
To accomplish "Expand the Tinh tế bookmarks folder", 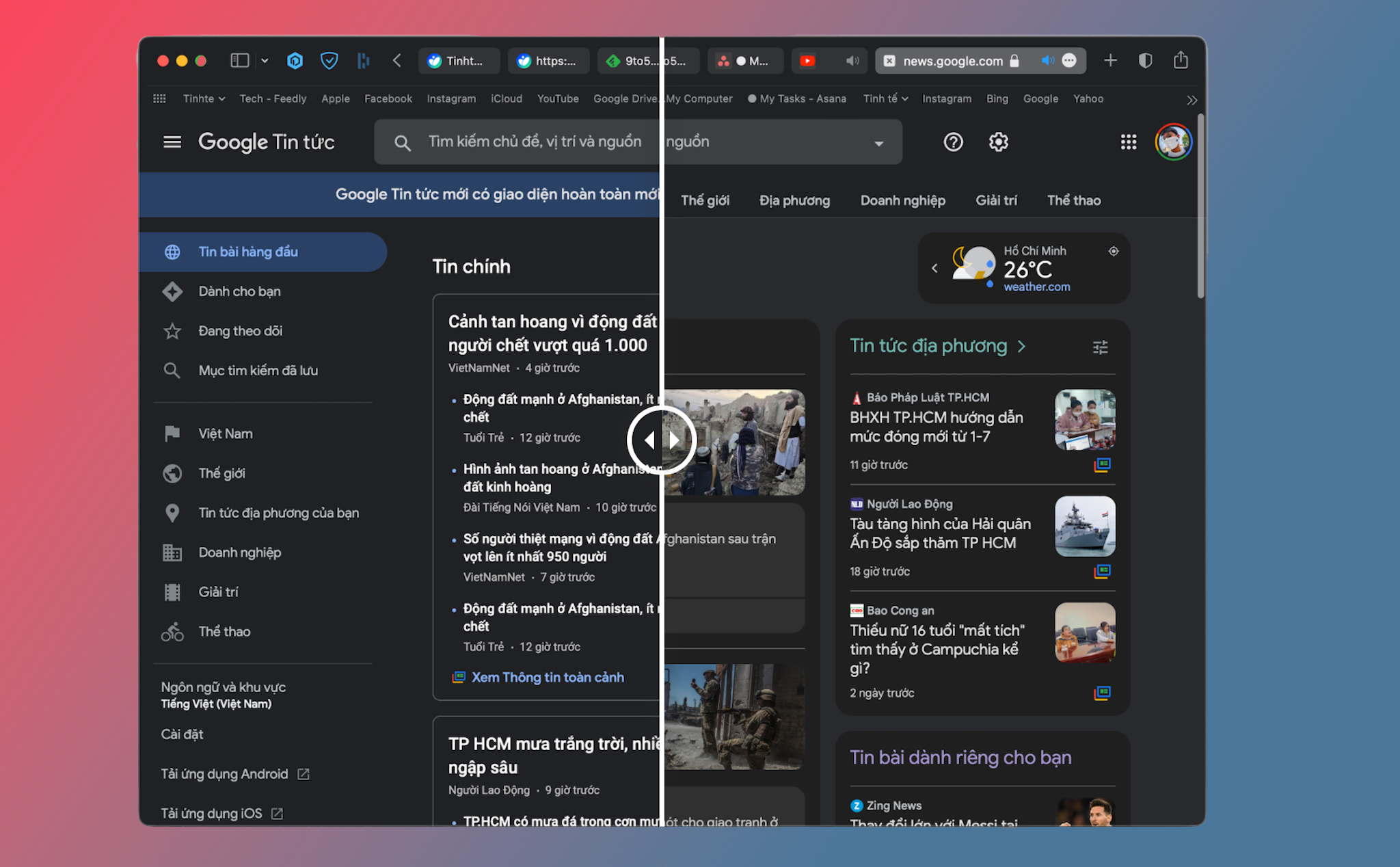I will pyautogui.click(x=885, y=98).
